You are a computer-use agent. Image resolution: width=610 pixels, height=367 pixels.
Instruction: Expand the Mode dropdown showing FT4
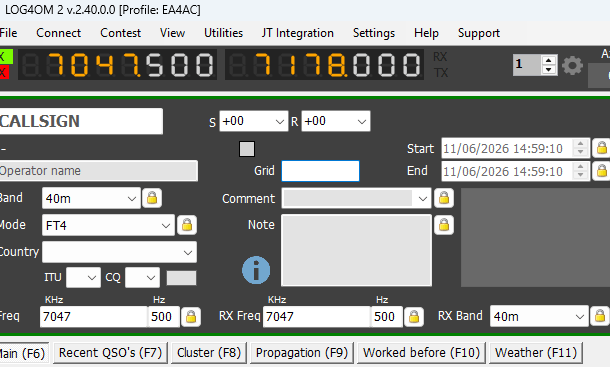click(x=166, y=225)
